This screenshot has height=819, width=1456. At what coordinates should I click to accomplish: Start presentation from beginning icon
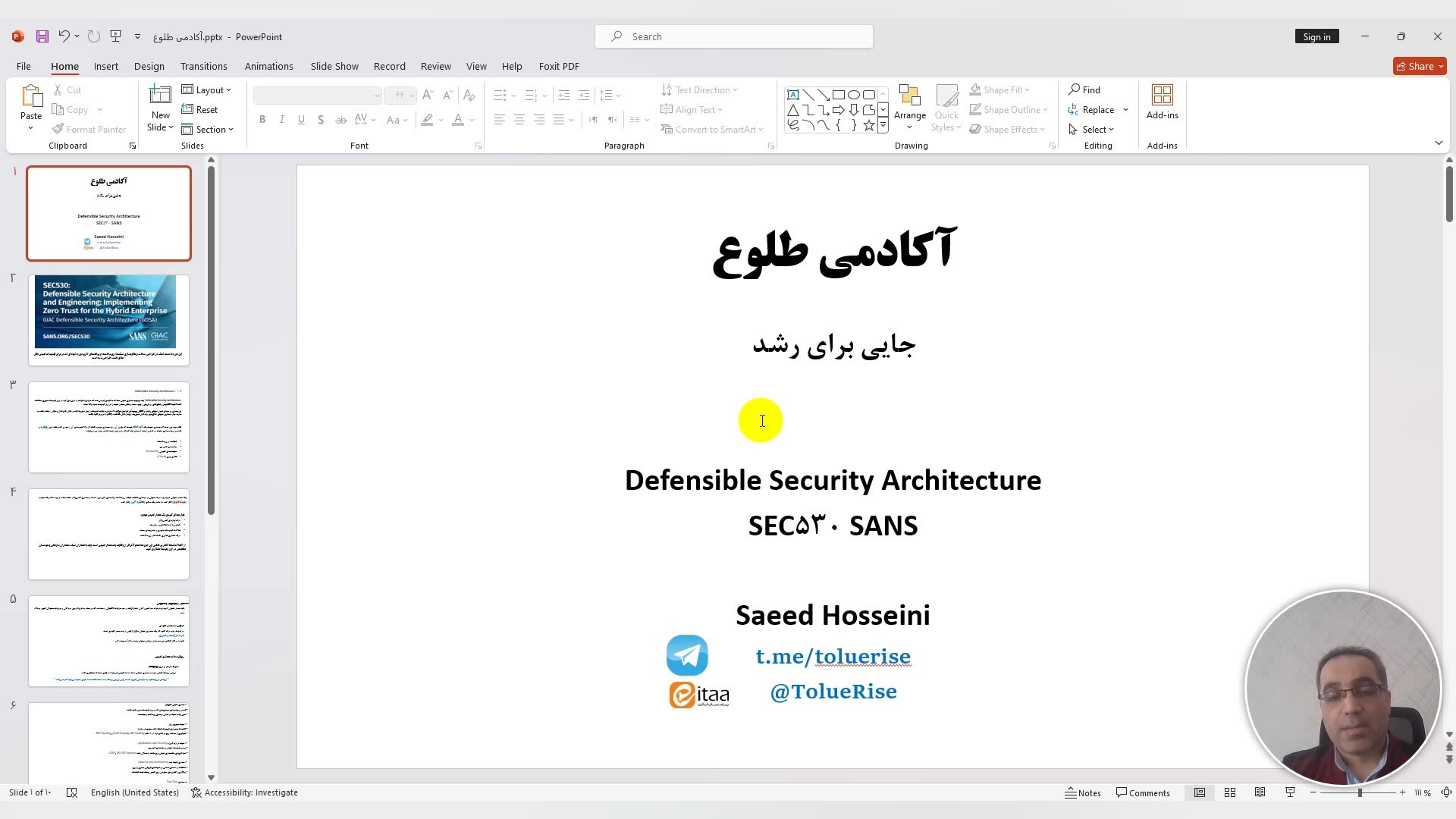point(115,36)
